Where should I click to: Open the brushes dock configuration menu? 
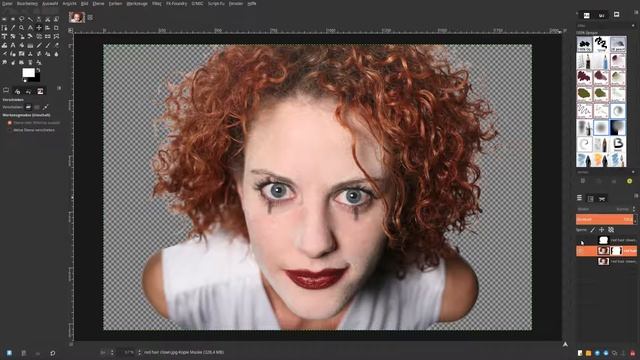click(x=636, y=13)
